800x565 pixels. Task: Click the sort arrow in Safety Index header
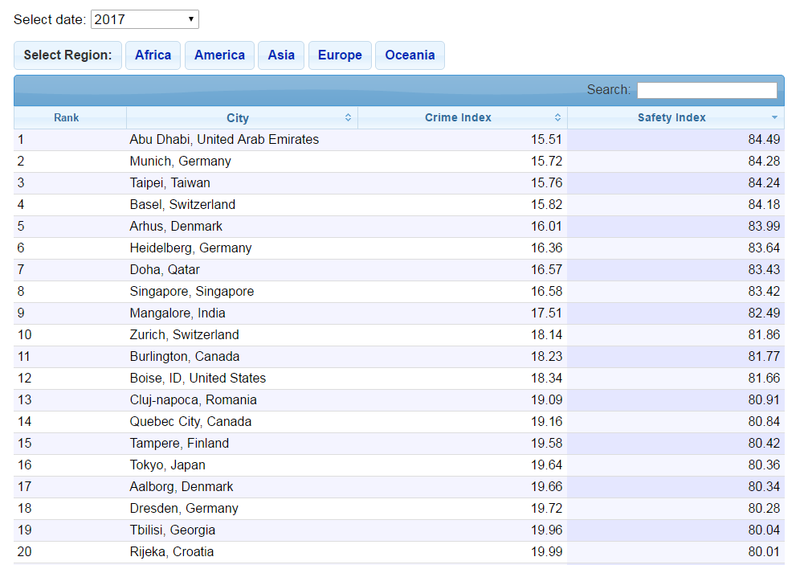click(x=774, y=118)
